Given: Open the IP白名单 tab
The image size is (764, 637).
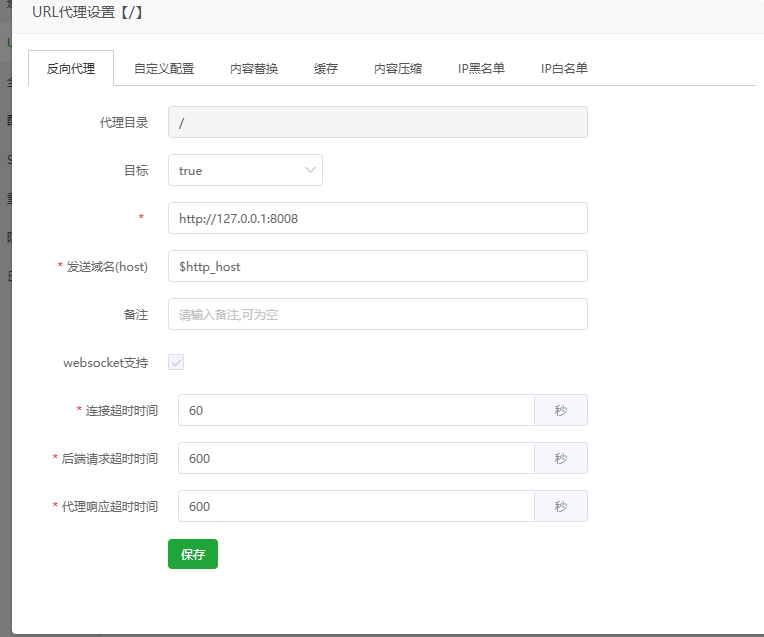Looking at the screenshot, I should (564, 69).
